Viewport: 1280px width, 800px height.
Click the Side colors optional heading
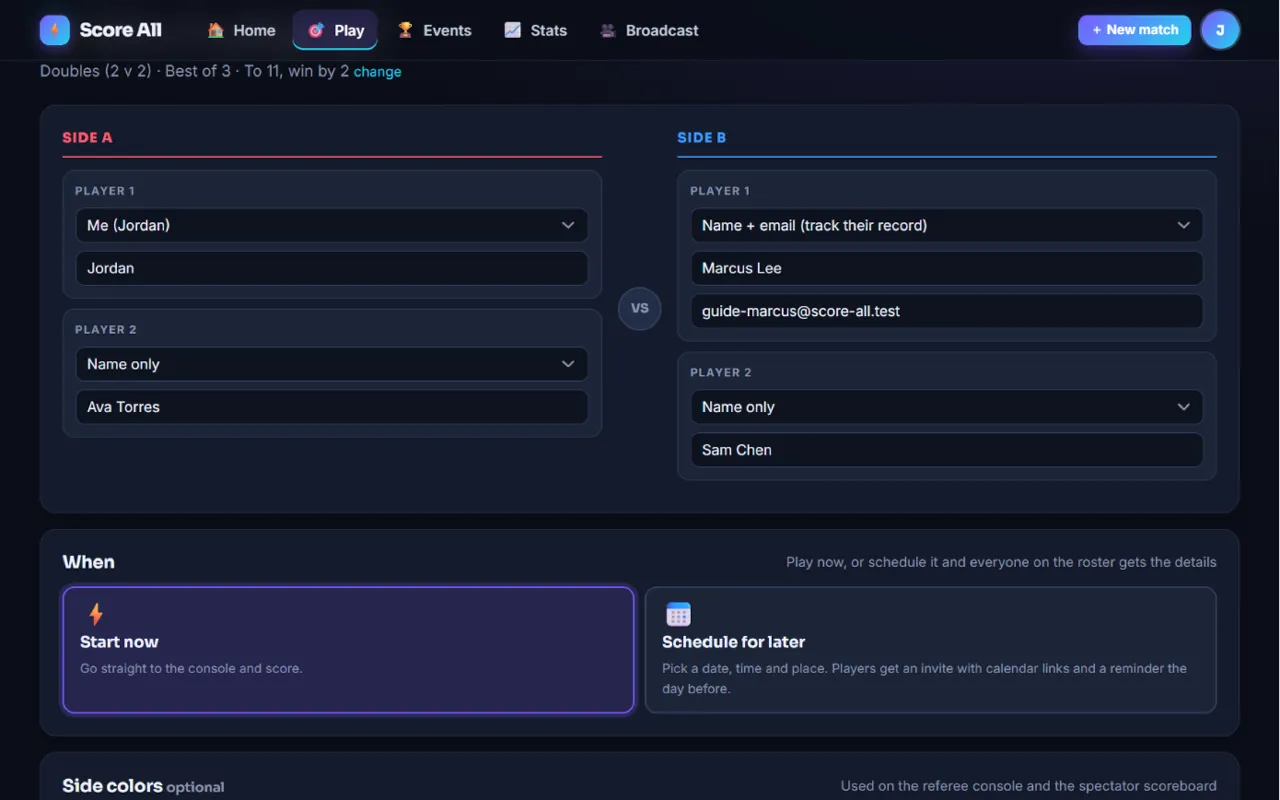pyautogui.click(x=143, y=786)
